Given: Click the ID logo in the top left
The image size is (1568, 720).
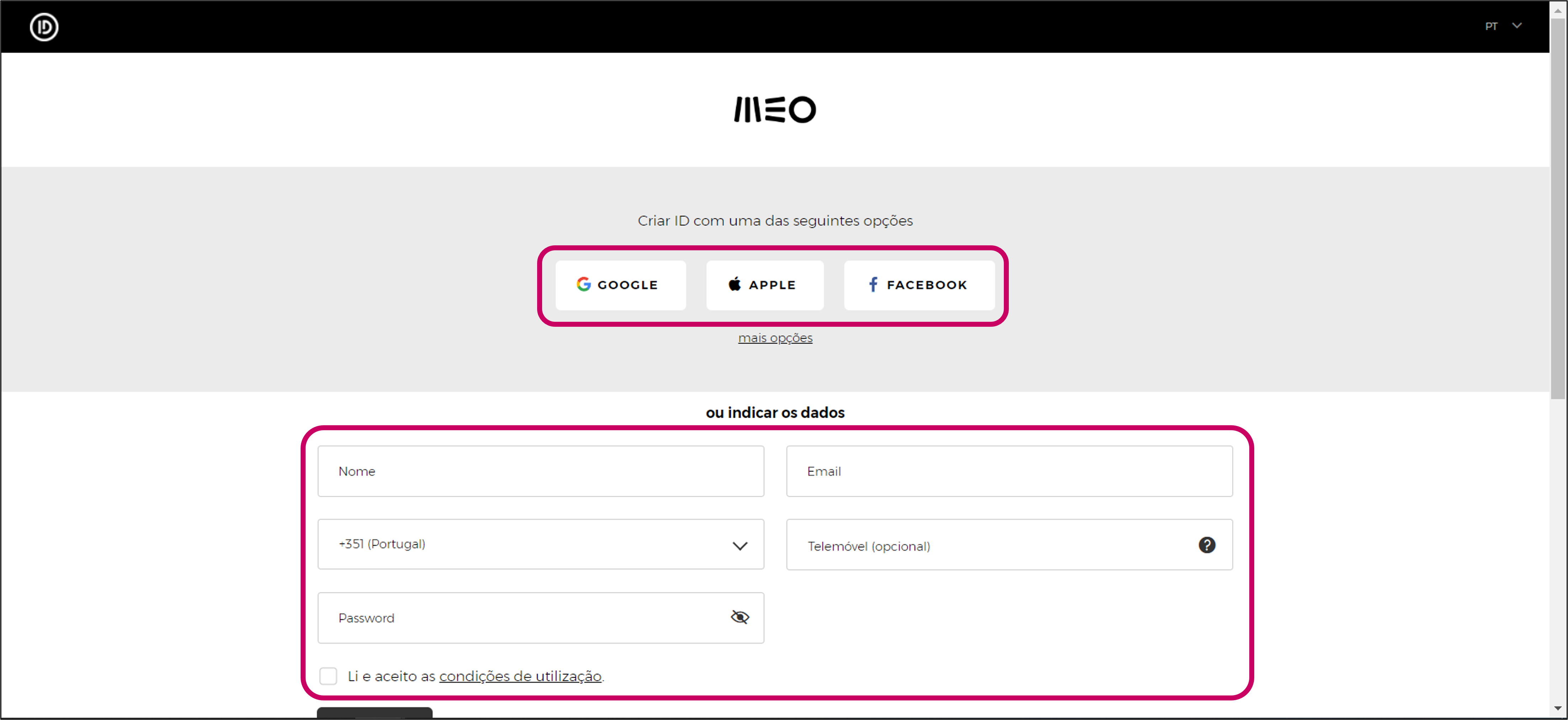Looking at the screenshot, I should [43, 26].
